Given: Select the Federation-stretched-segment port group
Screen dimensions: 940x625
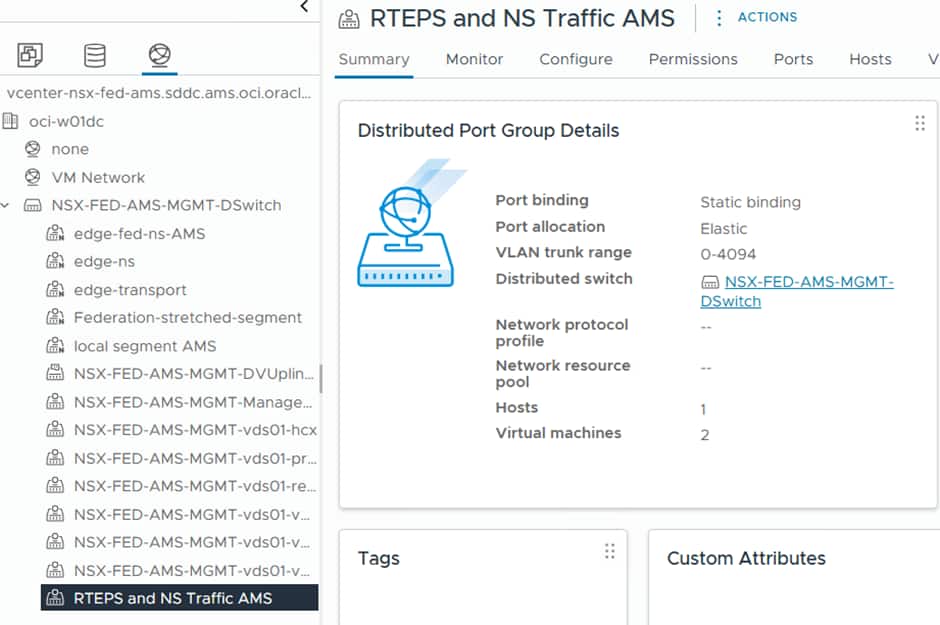Looking at the screenshot, I should tap(188, 318).
